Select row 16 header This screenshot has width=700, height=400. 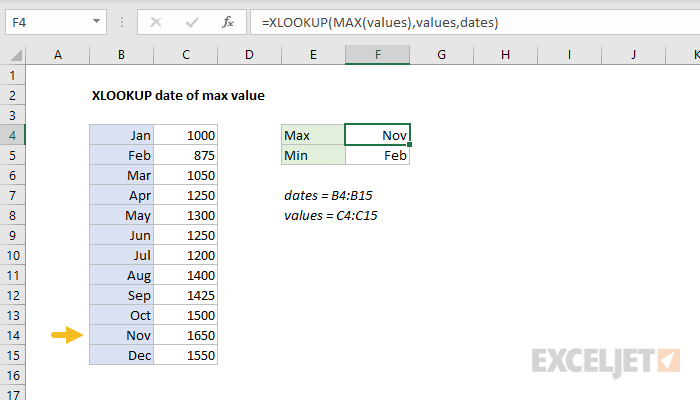[12, 375]
